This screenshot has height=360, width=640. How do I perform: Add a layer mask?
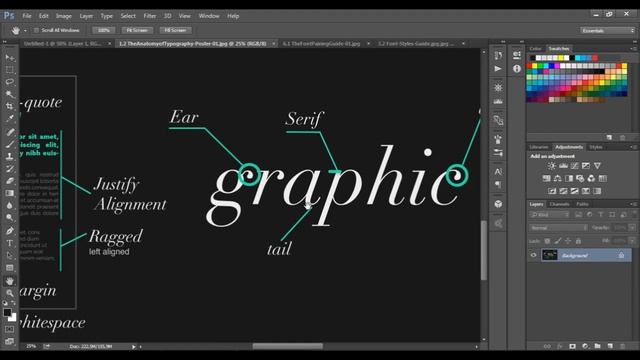pyautogui.click(x=572, y=346)
